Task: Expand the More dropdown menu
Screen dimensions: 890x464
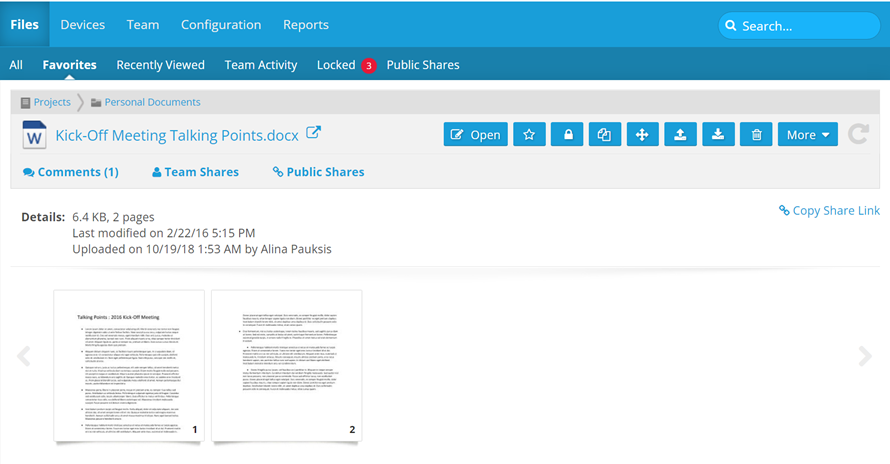Action: 808,135
